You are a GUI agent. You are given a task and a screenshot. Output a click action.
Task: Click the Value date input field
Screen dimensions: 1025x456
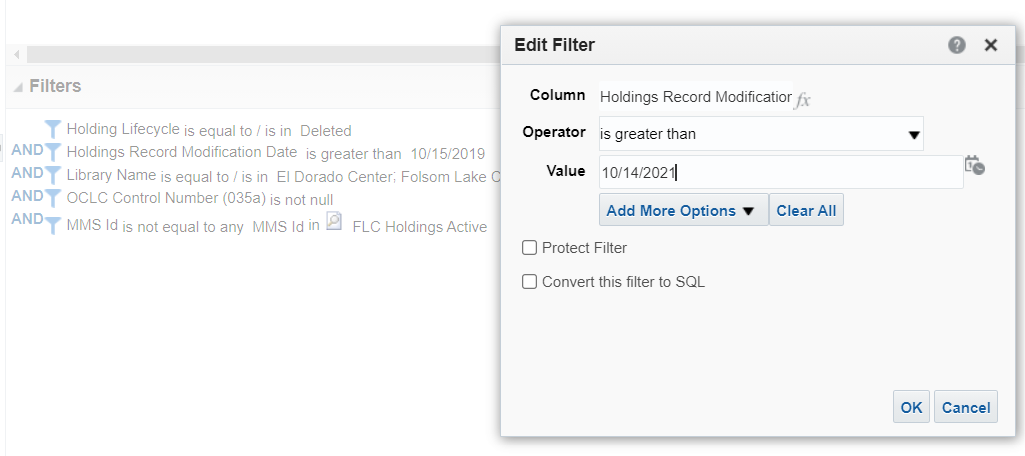(x=781, y=172)
